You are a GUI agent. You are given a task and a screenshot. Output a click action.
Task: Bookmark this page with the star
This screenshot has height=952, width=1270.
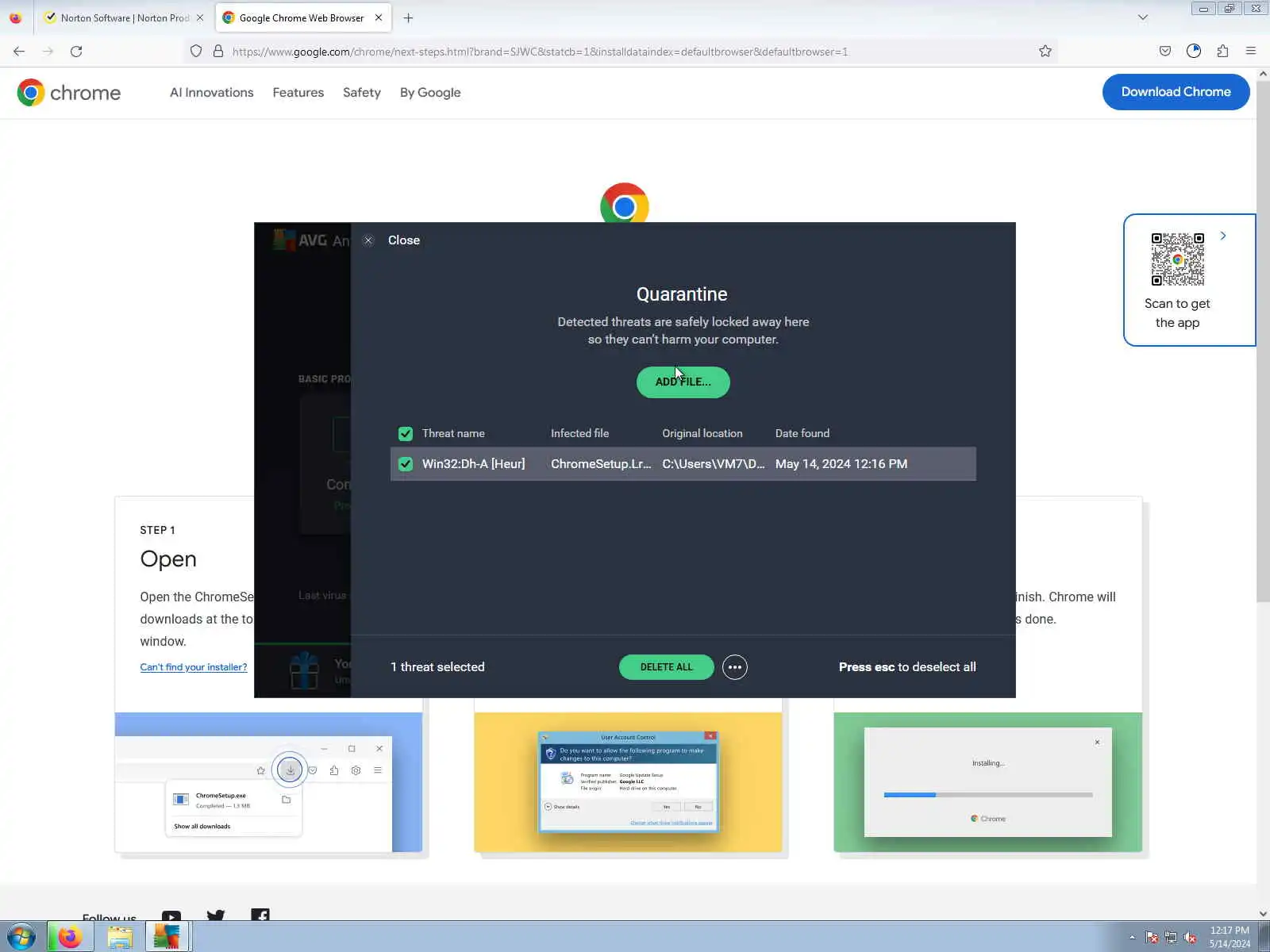point(1045,52)
